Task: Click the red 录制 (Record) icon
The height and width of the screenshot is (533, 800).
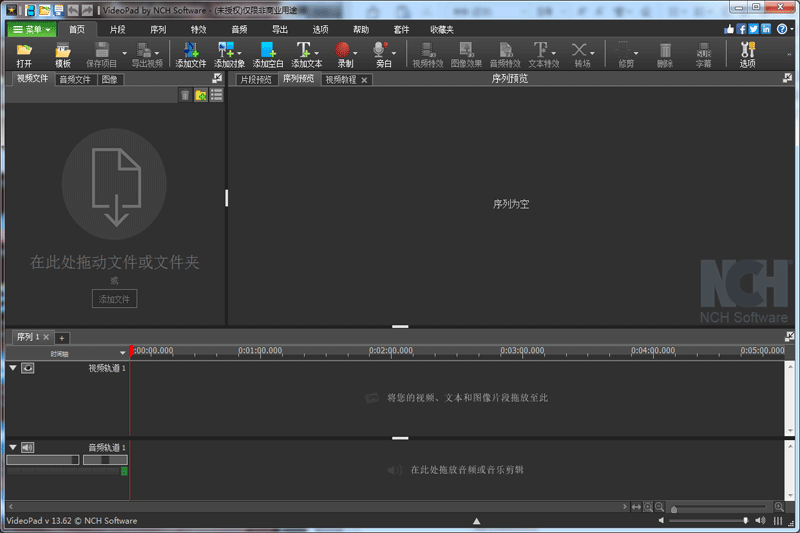Action: 343,51
